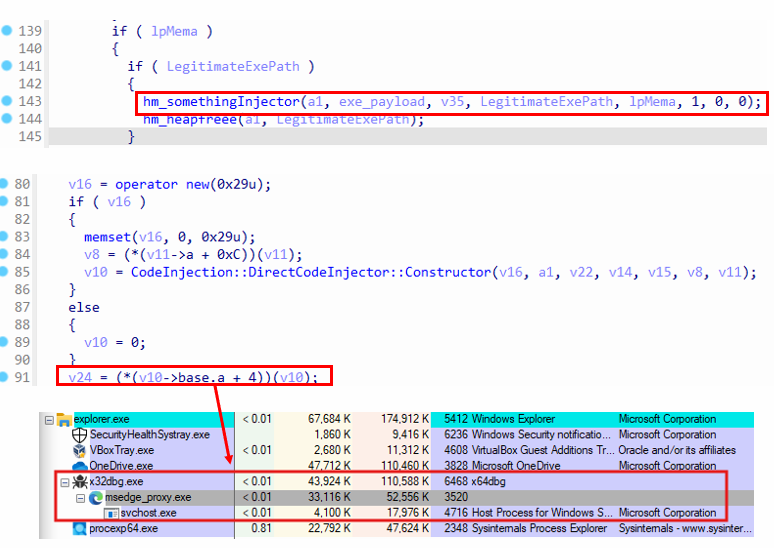The image size is (774, 548).
Task: Click the svchost.exe window icon
Action: coord(112,514)
